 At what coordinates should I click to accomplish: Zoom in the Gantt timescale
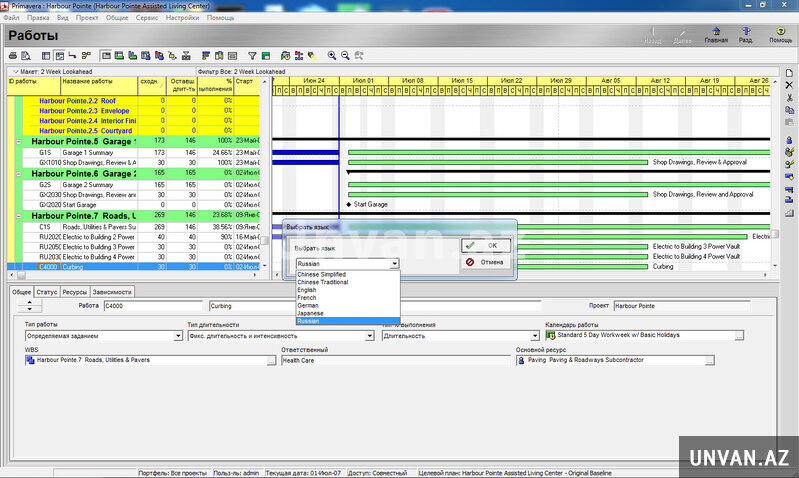click(331, 55)
